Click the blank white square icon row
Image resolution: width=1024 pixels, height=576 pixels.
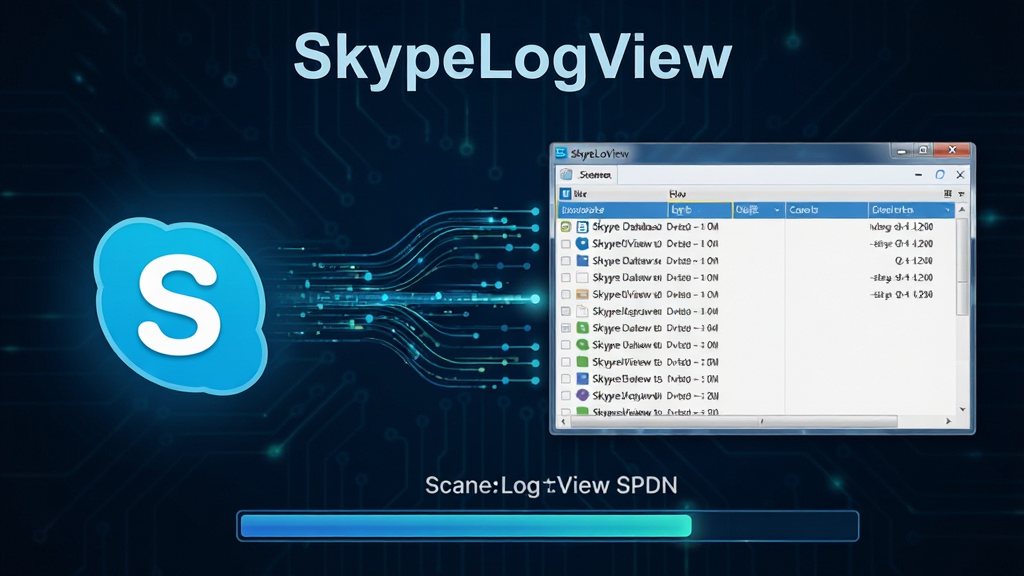point(582,278)
